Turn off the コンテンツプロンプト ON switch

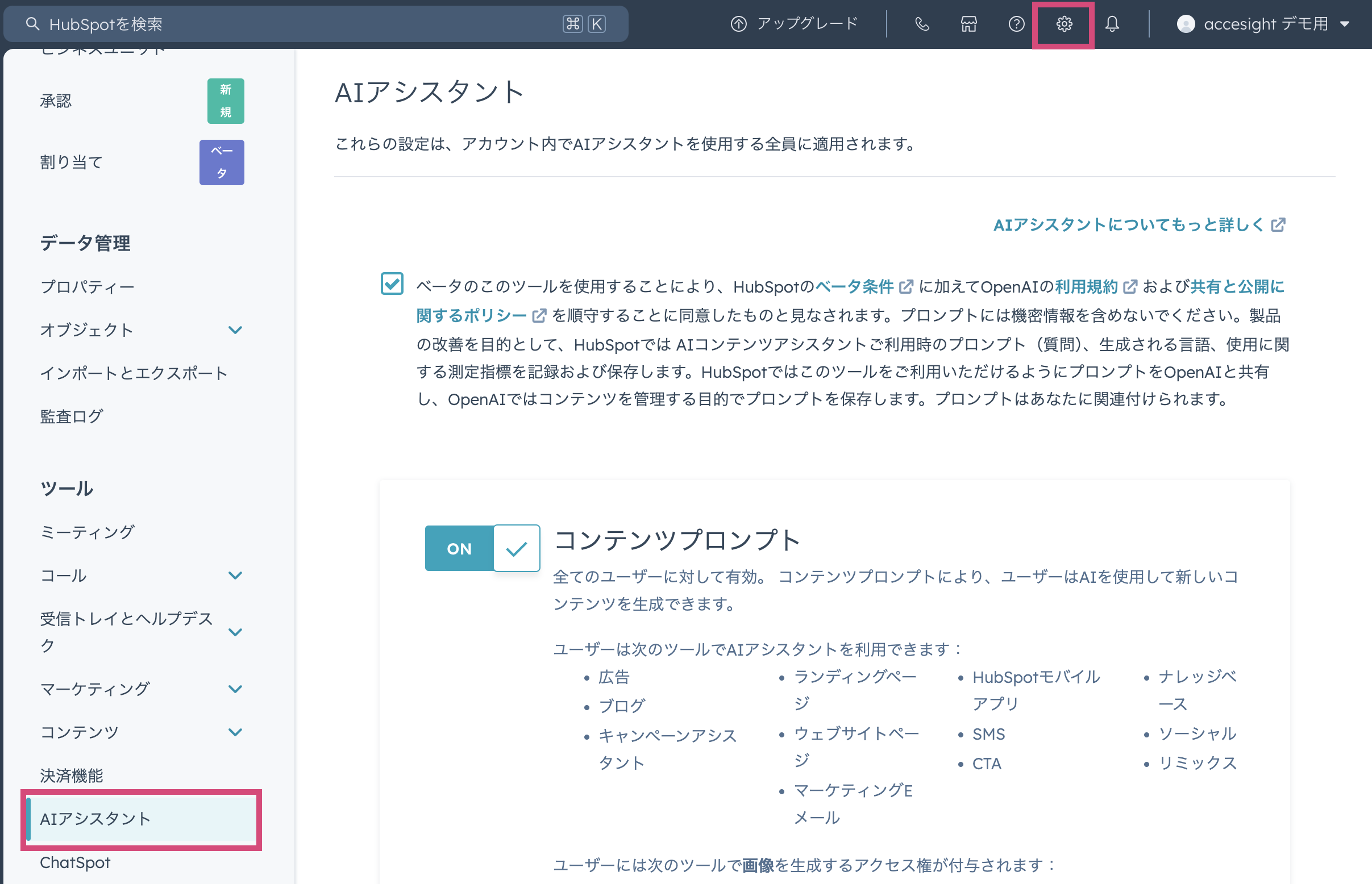[483, 548]
